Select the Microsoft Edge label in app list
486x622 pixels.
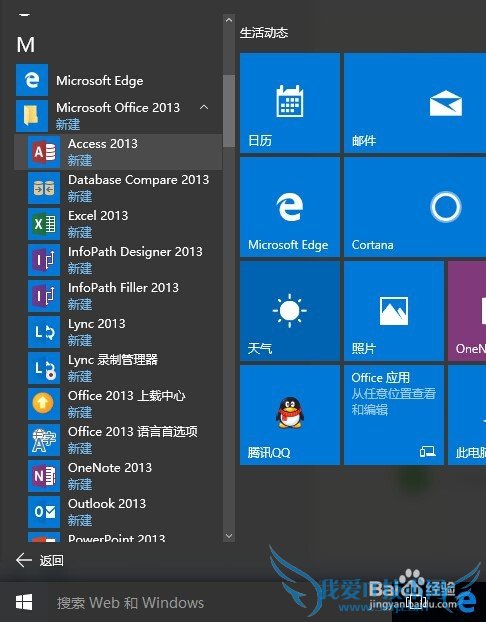(100, 81)
